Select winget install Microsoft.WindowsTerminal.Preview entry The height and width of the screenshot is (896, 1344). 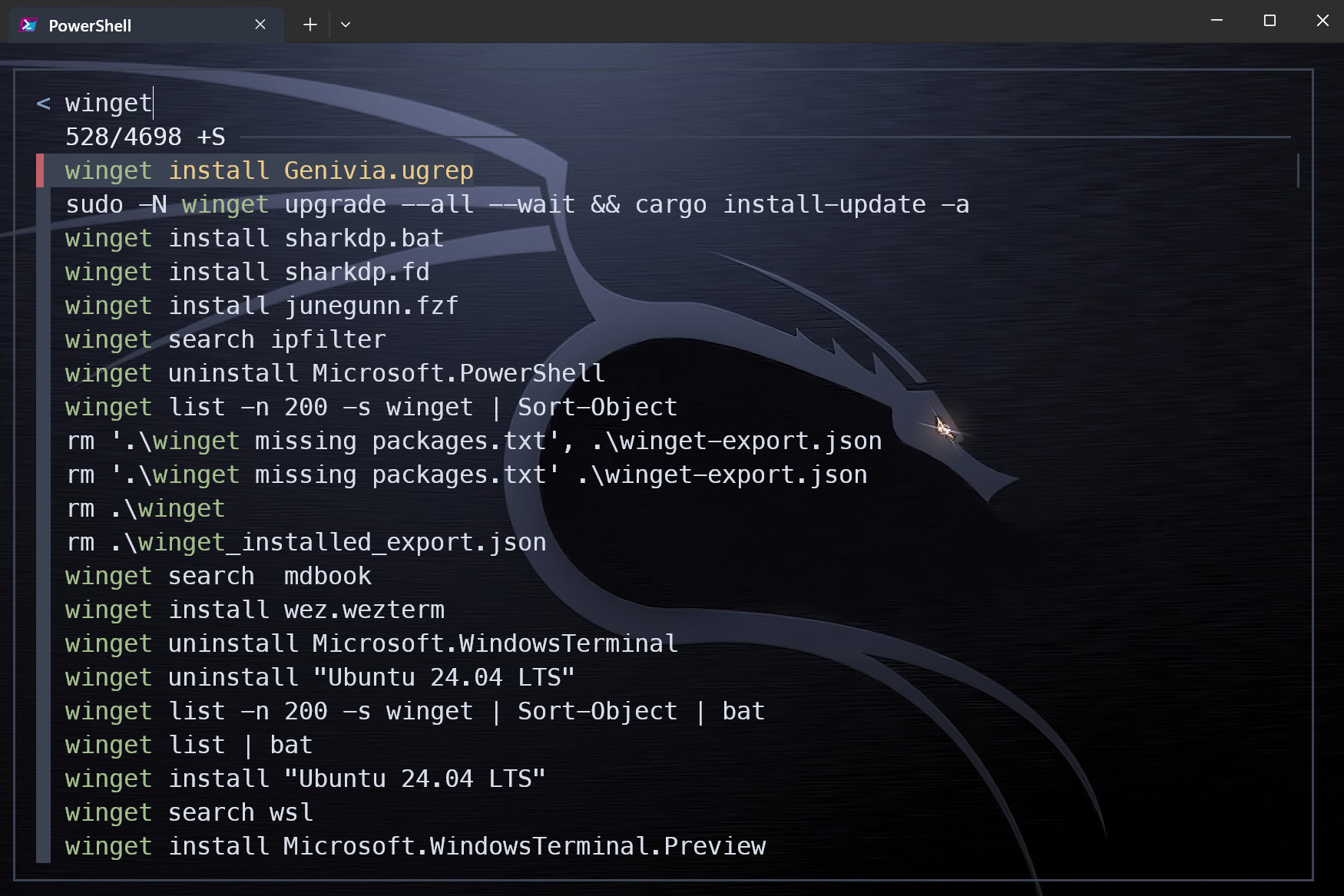(x=415, y=846)
